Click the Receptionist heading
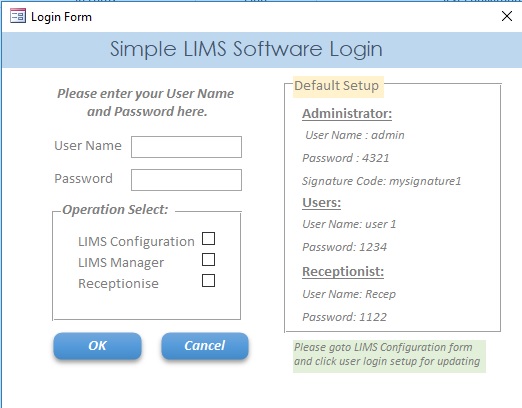 343,272
